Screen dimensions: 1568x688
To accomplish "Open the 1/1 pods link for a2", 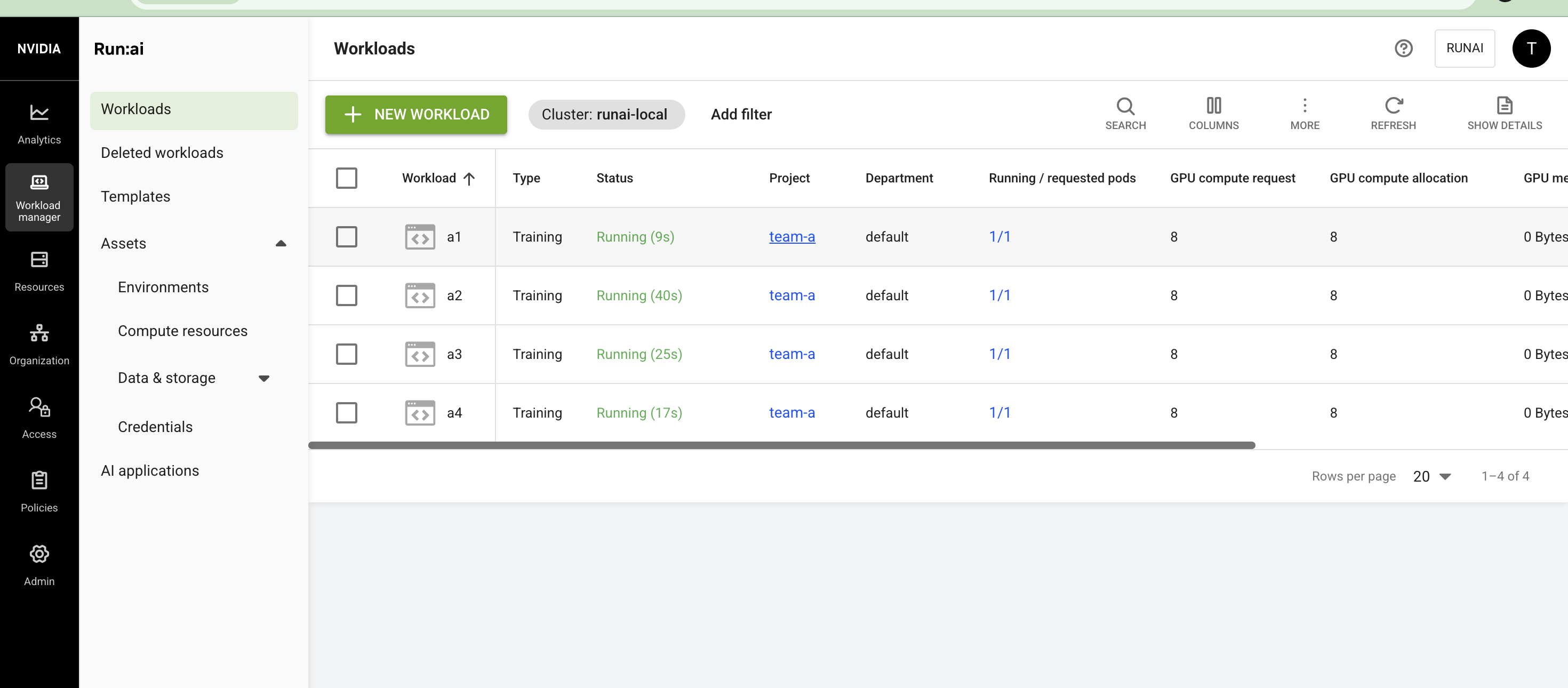I will (999, 295).
